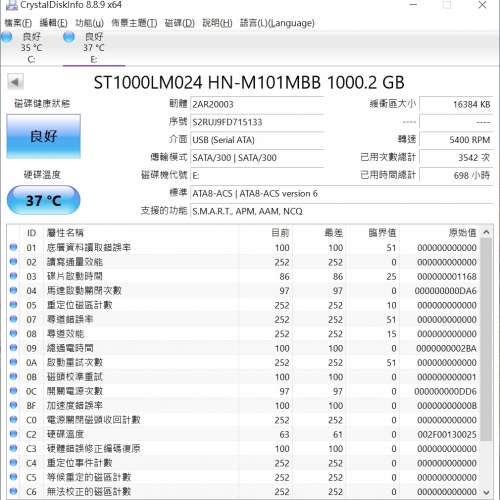Click the 37 °C temperature button
500x500 pixels.
(43, 200)
